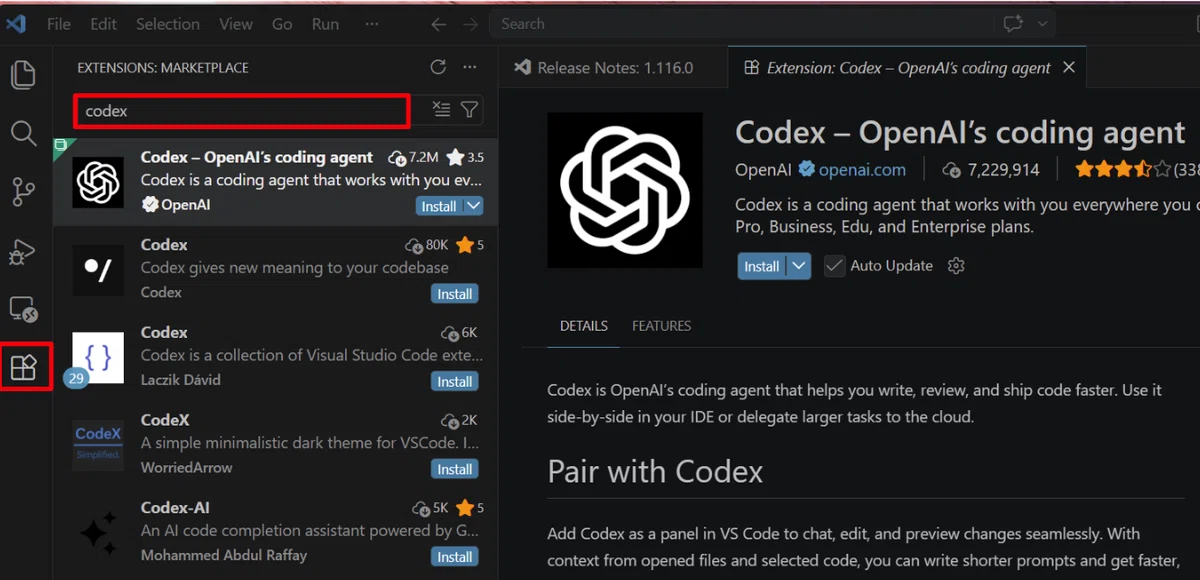Open the File menu
This screenshot has height=580, width=1200.
58,23
